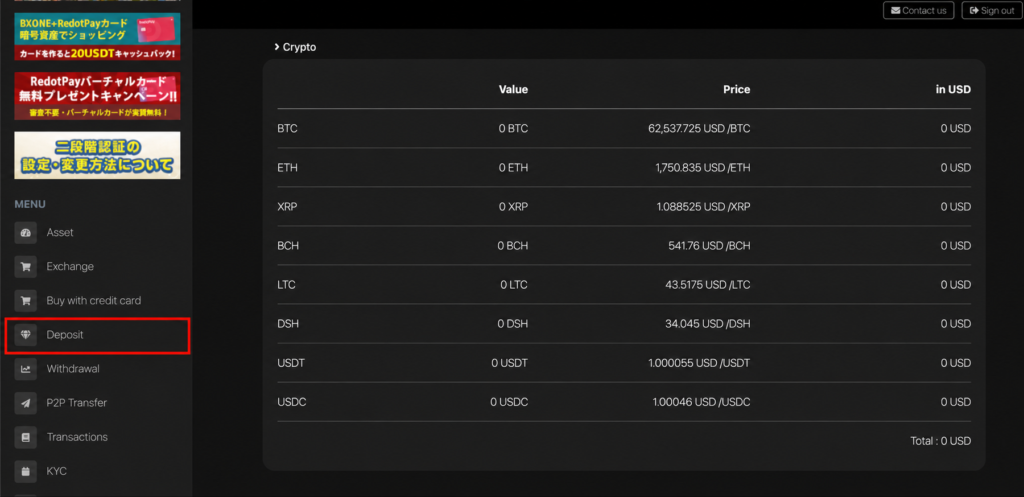Open the RedotPay virtual card campaign banner
Viewport: 1024px width, 497px height.
(97, 96)
